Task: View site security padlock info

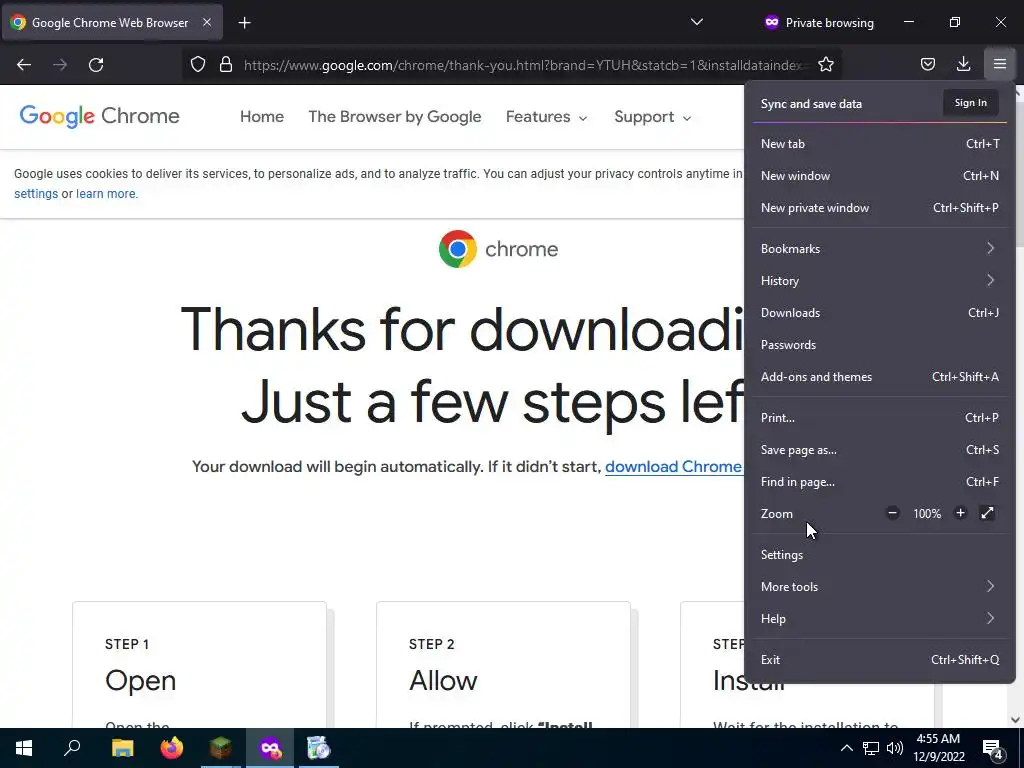Action: pyautogui.click(x=226, y=64)
